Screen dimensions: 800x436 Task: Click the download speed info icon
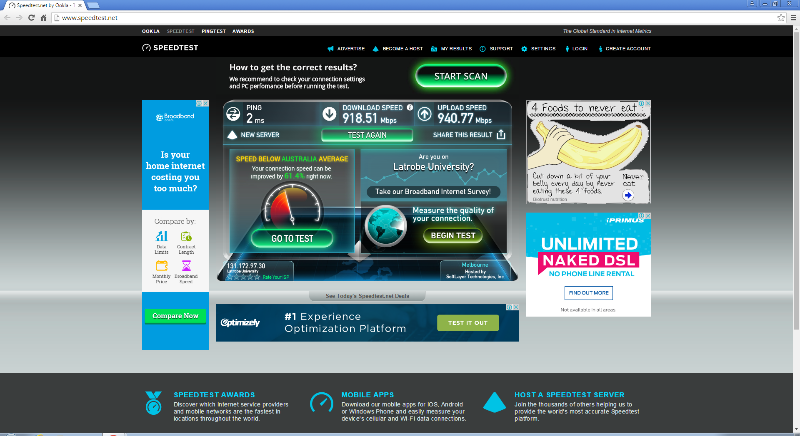(410, 107)
